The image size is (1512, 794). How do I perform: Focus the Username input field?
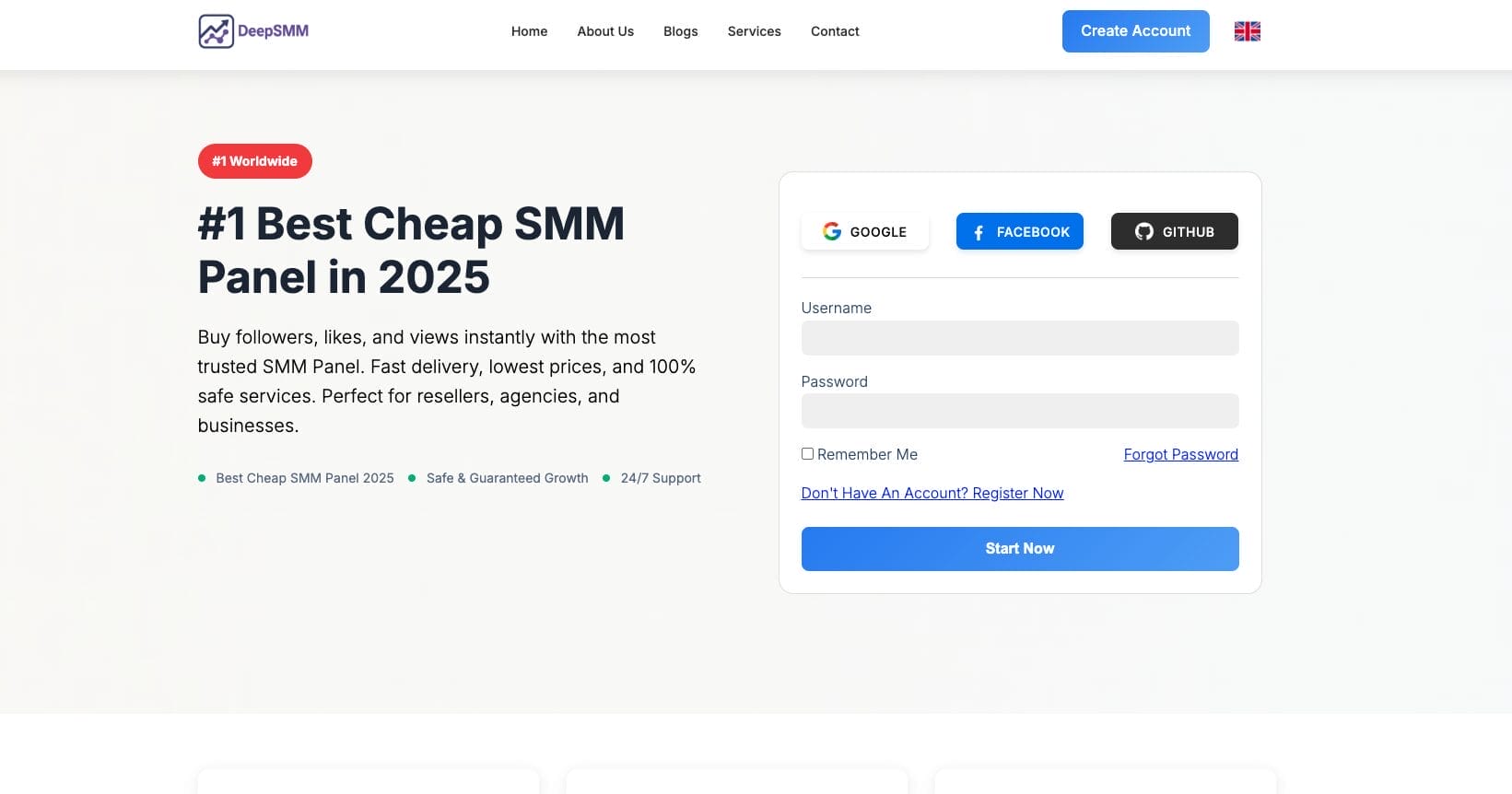tap(1019, 338)
